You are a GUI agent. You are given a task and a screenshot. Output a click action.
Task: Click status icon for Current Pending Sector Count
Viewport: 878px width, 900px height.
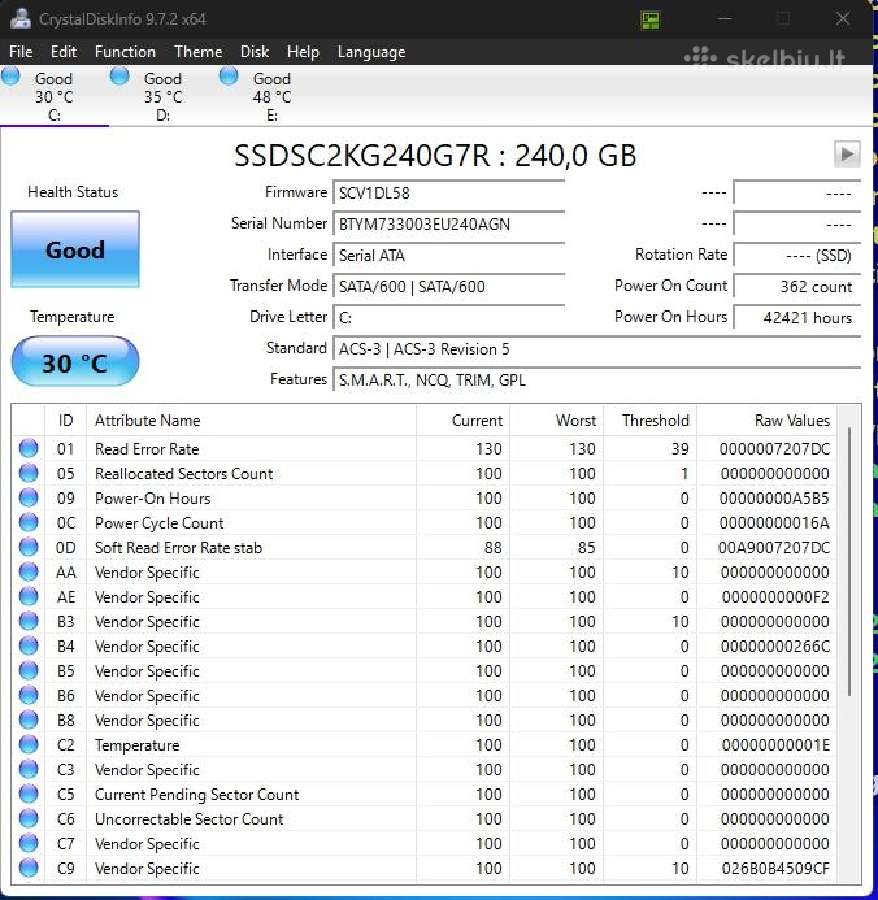(28, 794)
